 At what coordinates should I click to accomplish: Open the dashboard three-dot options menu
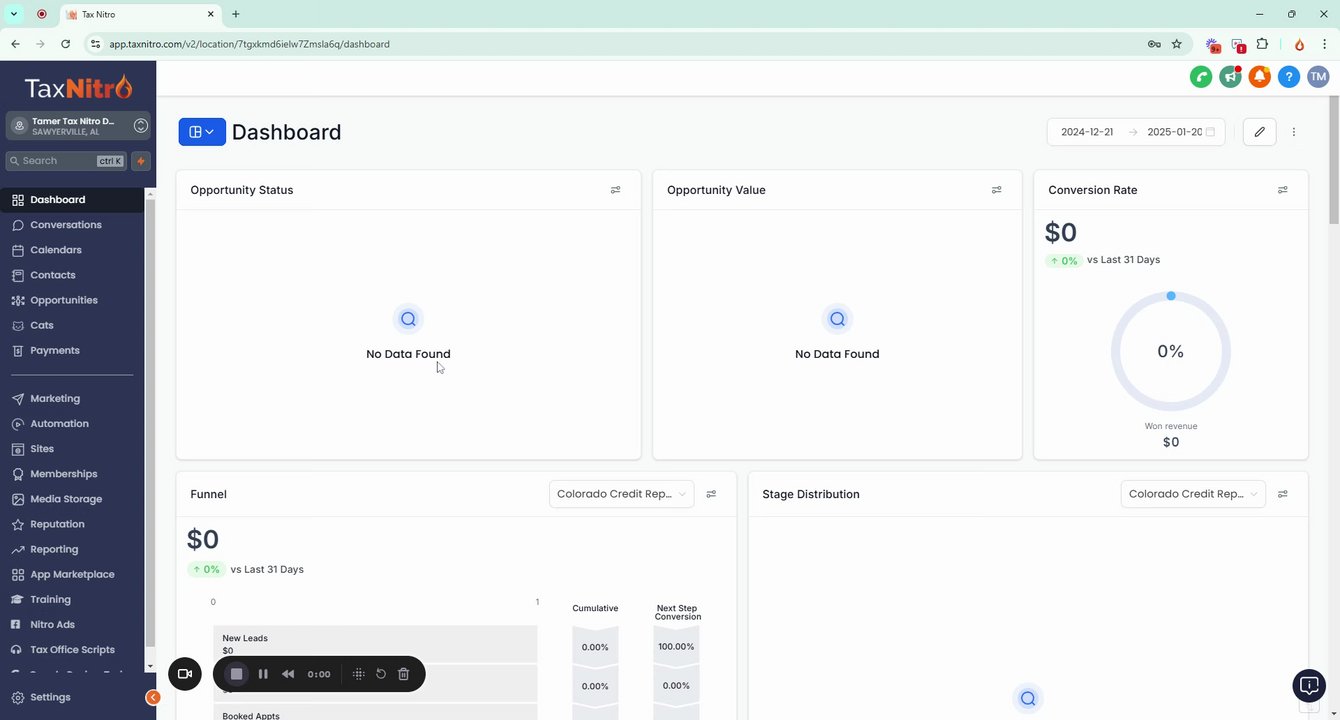tap(1294, 132)
